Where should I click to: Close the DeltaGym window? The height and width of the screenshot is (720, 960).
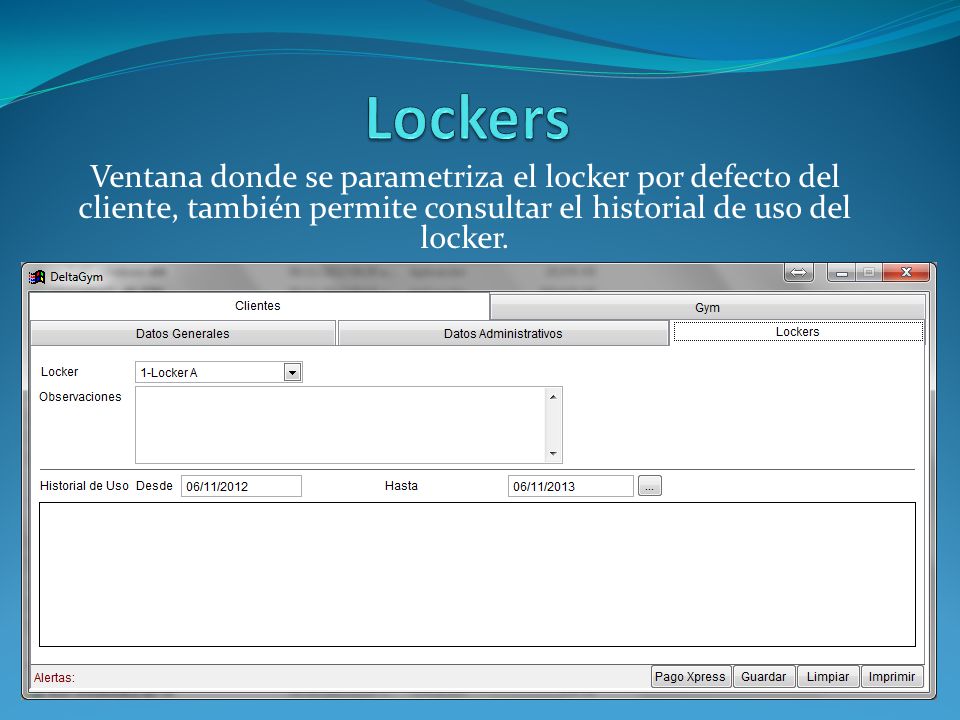click(x=907, y=272)
